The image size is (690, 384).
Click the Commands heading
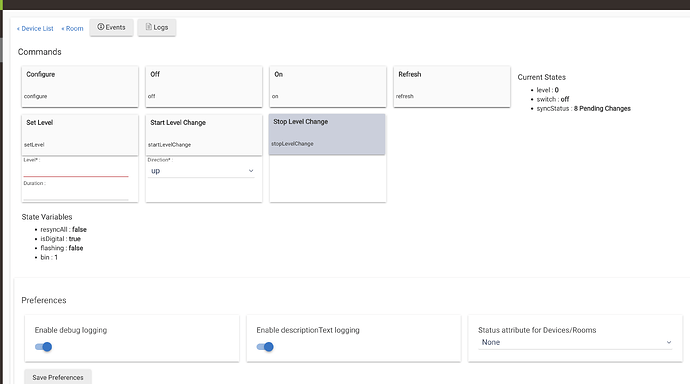tap(40, 52)
